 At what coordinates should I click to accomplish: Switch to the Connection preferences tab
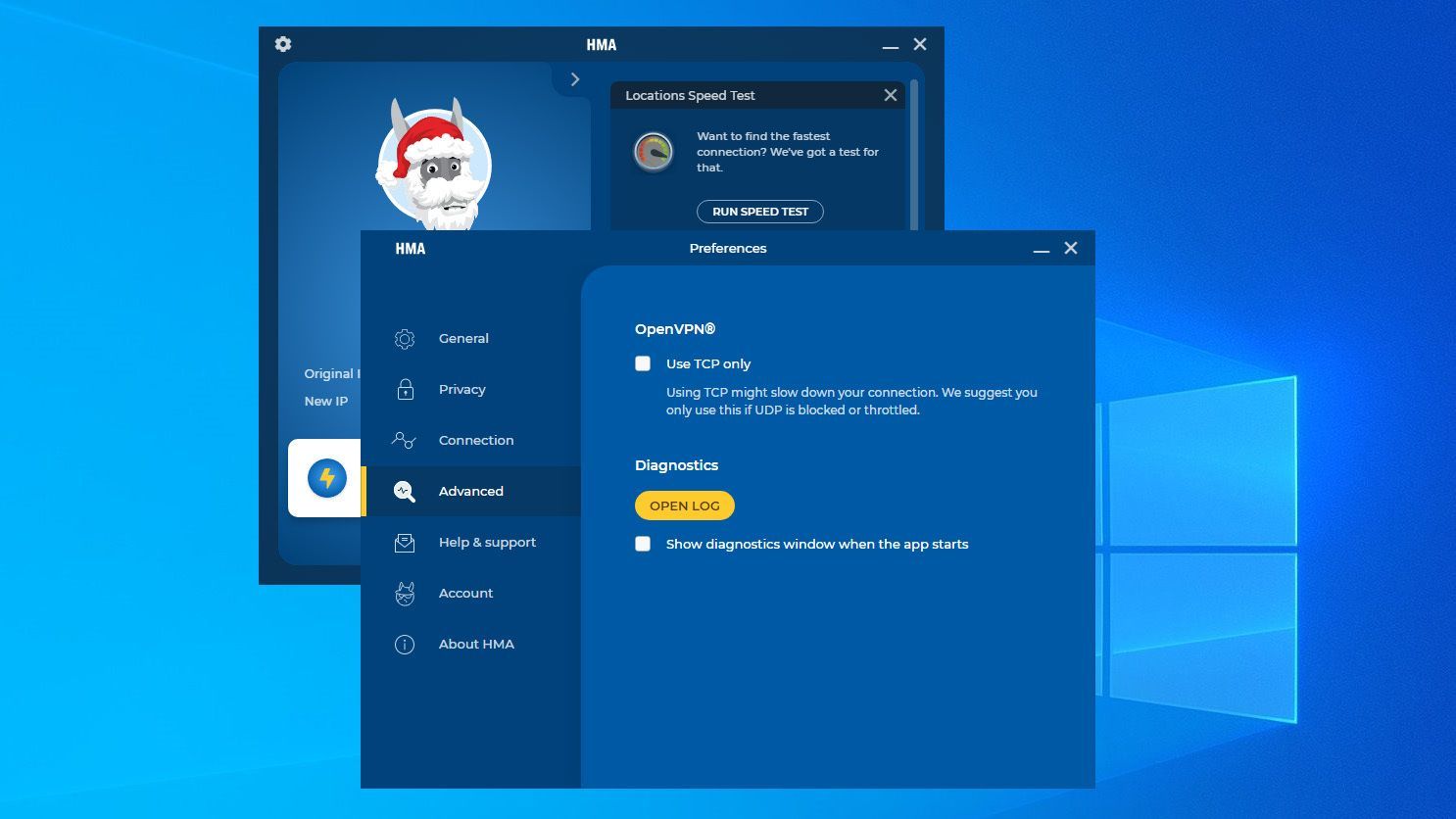tap(475, 441)
